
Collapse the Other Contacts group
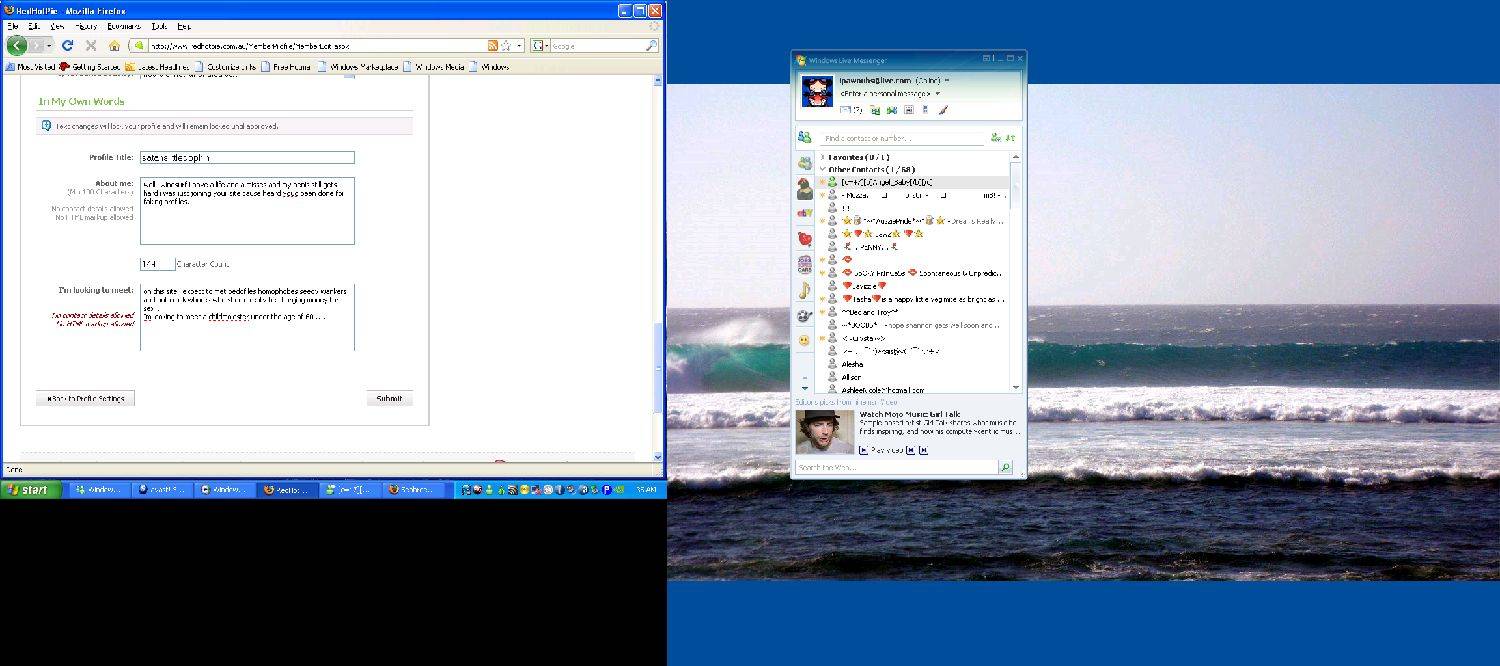coord(822,169)
